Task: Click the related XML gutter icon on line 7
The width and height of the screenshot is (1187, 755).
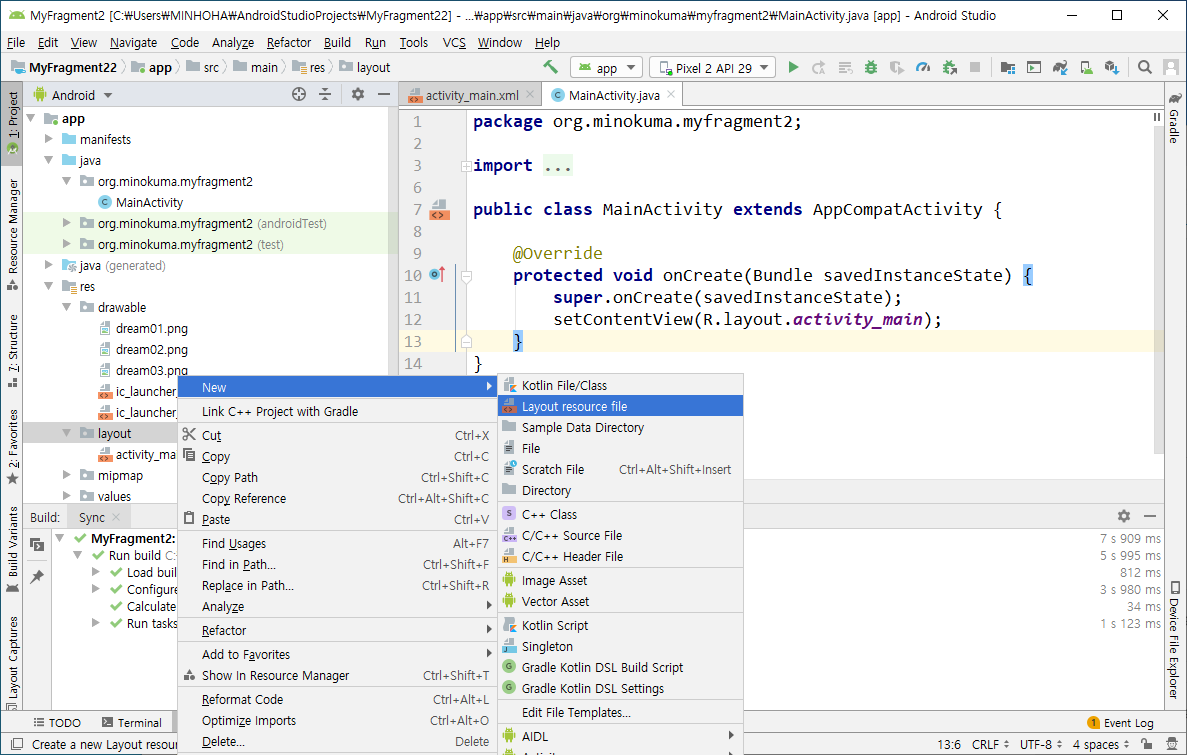Action: coord(439,210)
